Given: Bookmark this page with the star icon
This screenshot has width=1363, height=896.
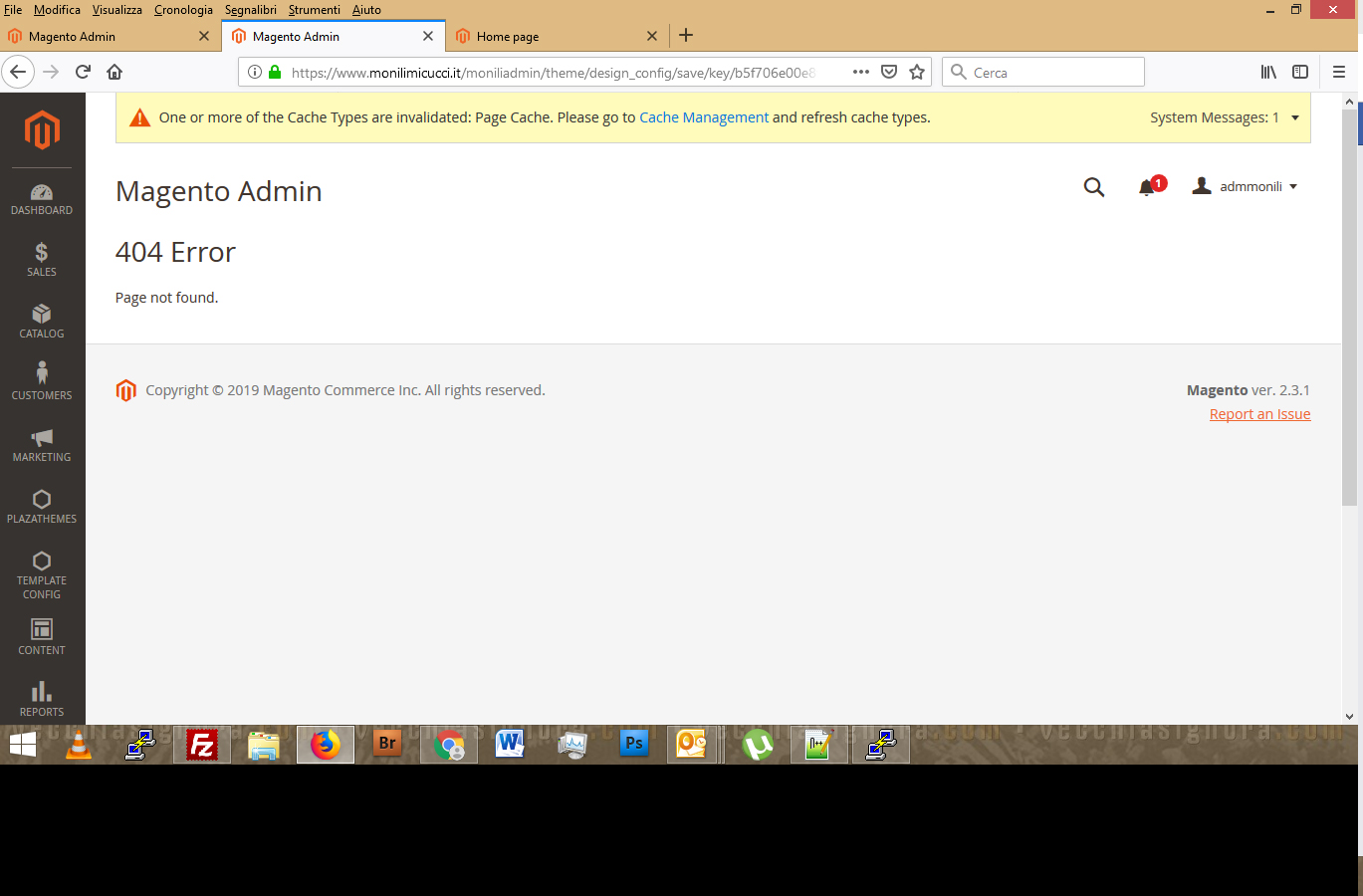Looking at the screenshot, I should coord(916,72).
